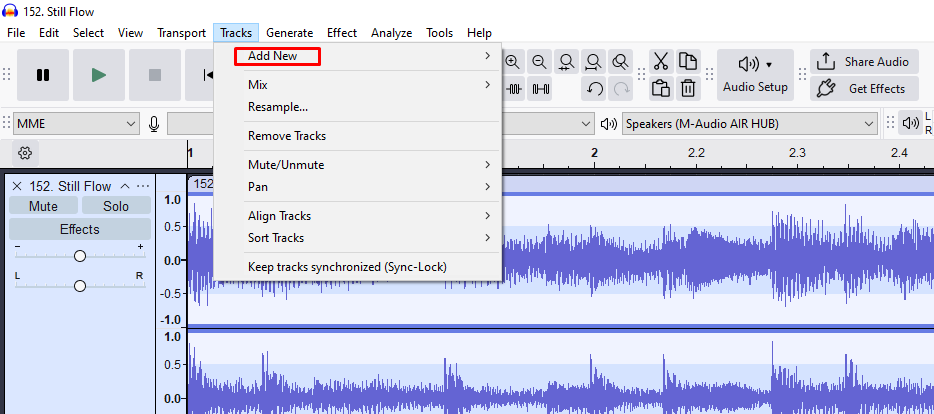Click timeline ruler at 2.2 mark
Image resolution: width=934 pixels, height=414 pixels.
(696, 152)
